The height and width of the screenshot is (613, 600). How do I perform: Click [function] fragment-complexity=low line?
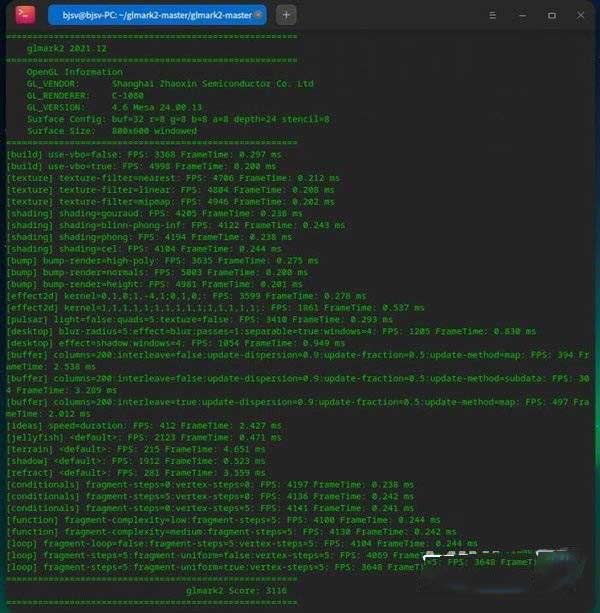224,520
